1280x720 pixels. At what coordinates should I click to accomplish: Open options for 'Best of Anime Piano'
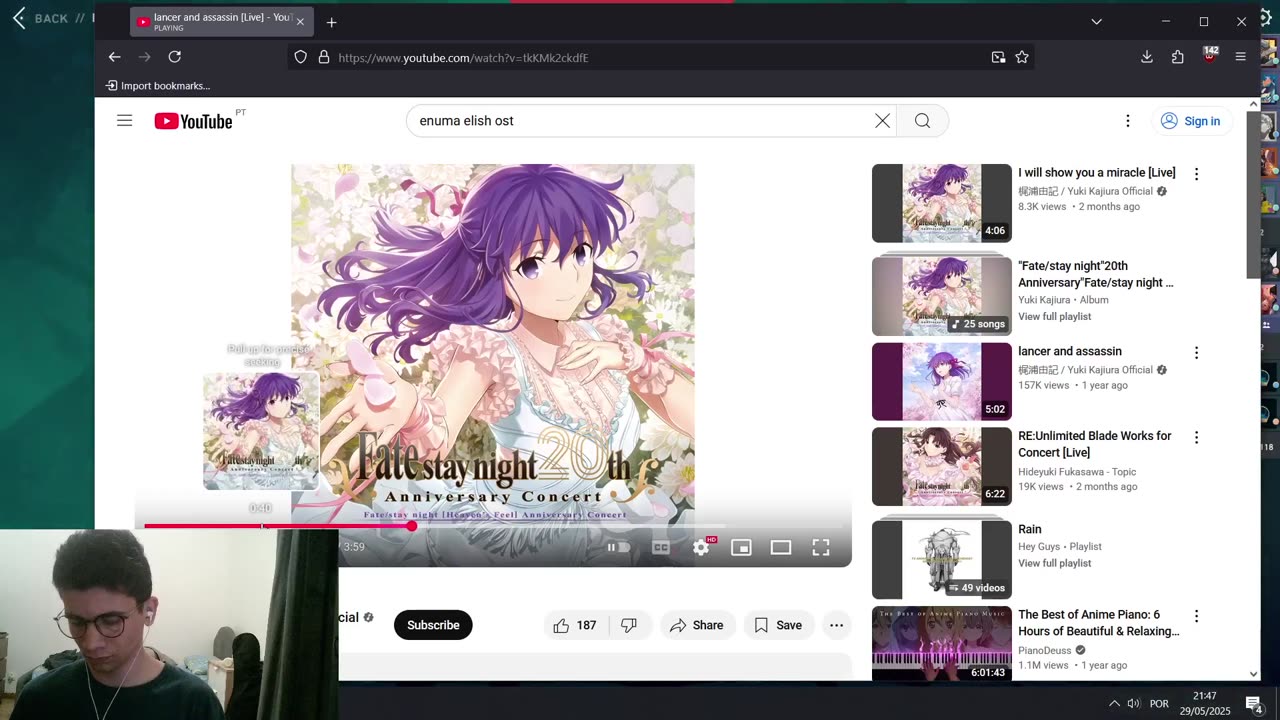[x=1196, y=617]
